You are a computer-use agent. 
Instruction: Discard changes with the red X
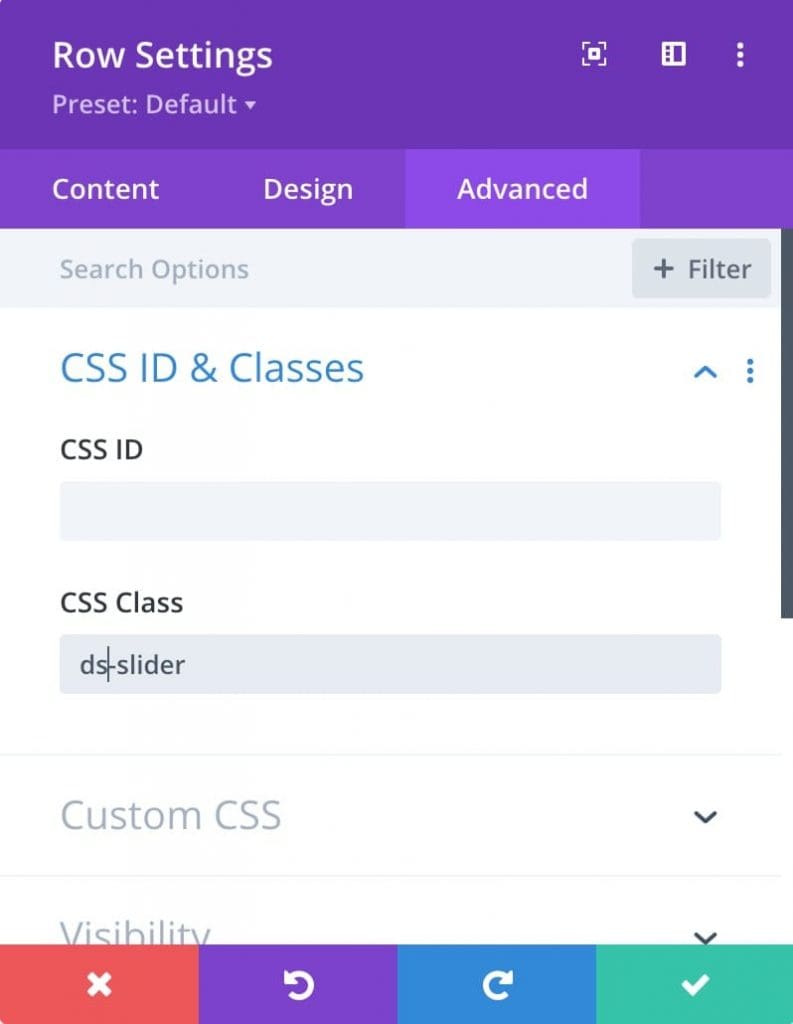pos(99,984)
